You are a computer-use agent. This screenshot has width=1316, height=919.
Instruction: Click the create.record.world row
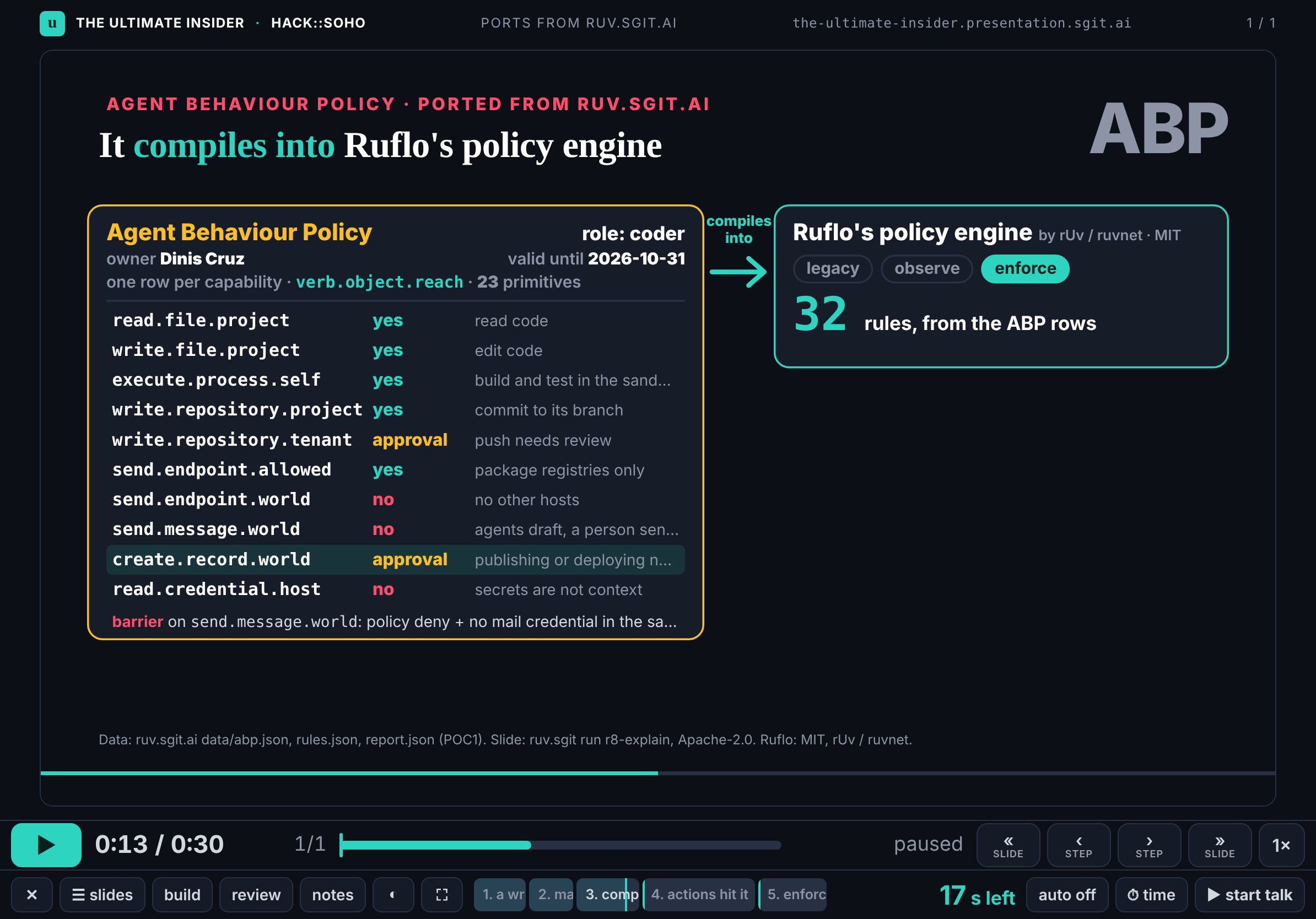click(396, 560)
